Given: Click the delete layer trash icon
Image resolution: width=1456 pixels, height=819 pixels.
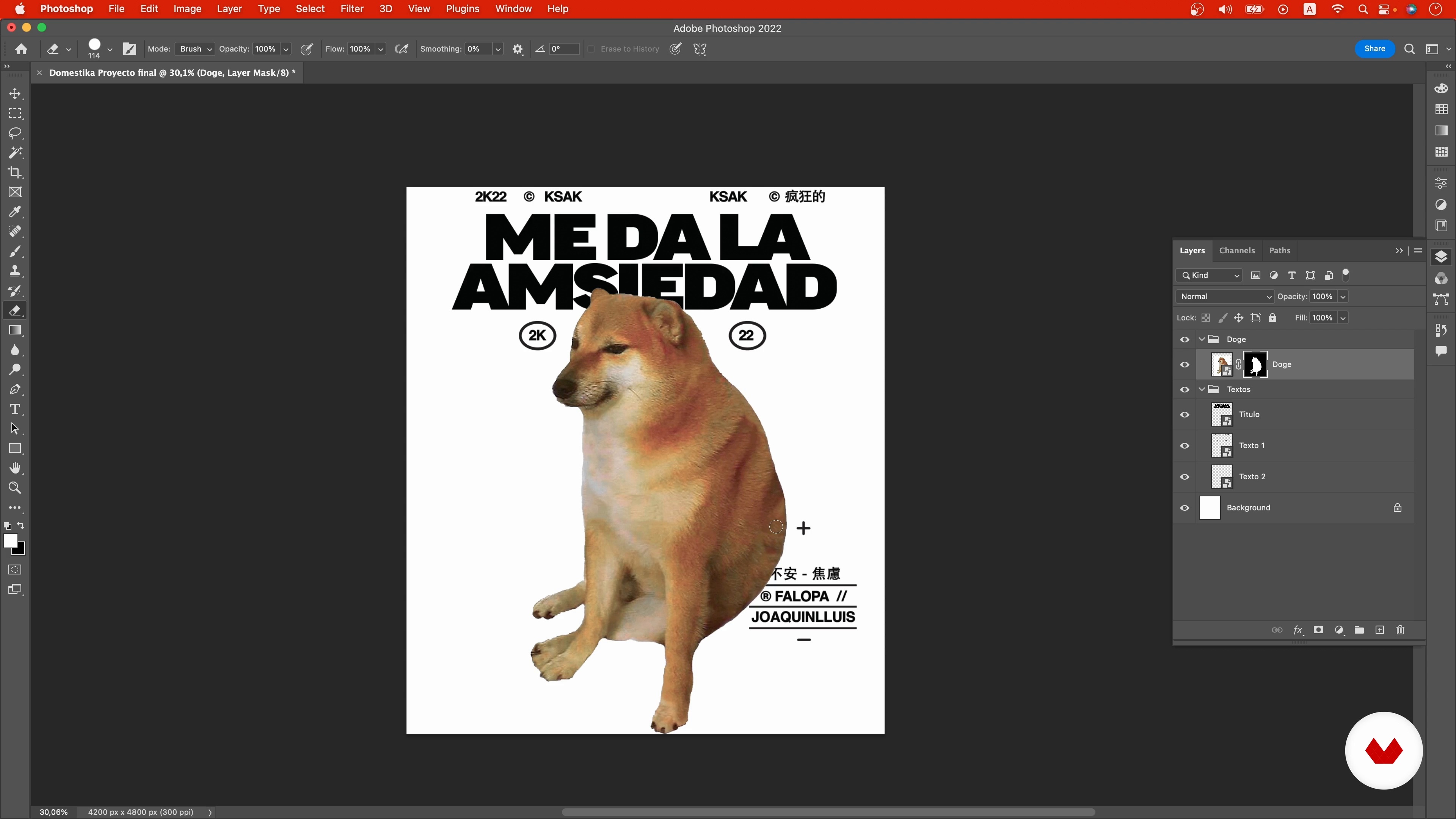Looking at the screenshot, I should tap(1400, 630).
